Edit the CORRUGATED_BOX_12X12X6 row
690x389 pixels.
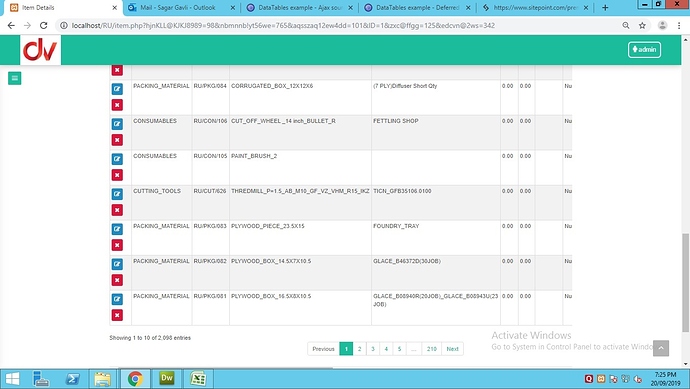[117, 89]
